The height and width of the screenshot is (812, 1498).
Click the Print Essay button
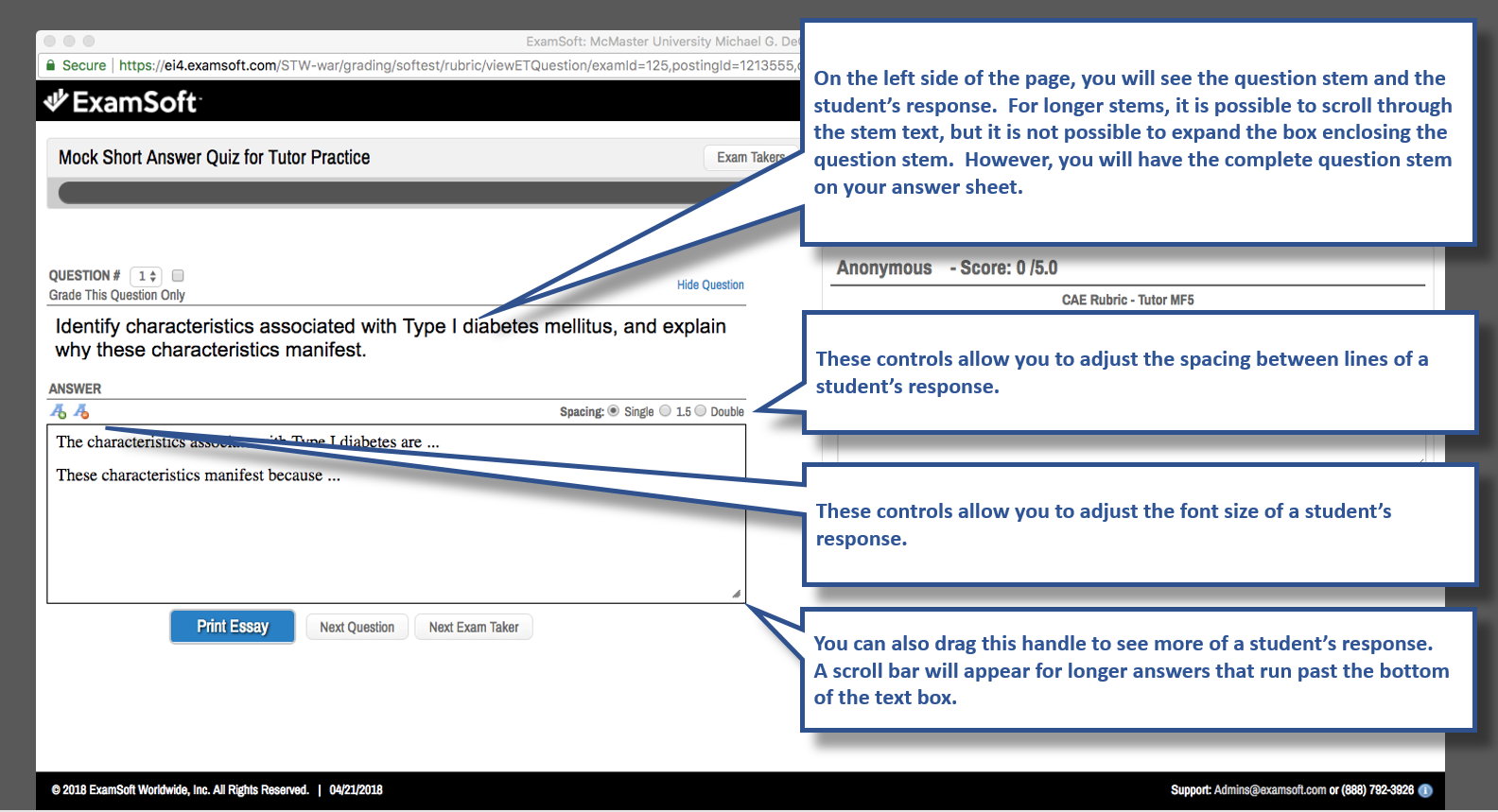pyautogui.click(x=233, y=627)
